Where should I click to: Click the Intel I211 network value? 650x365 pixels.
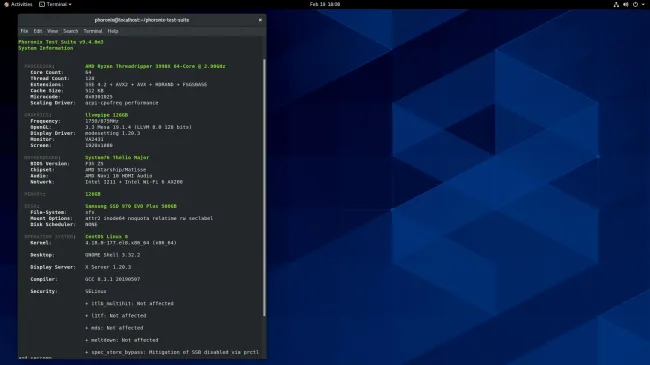click(x=134, y=182)
